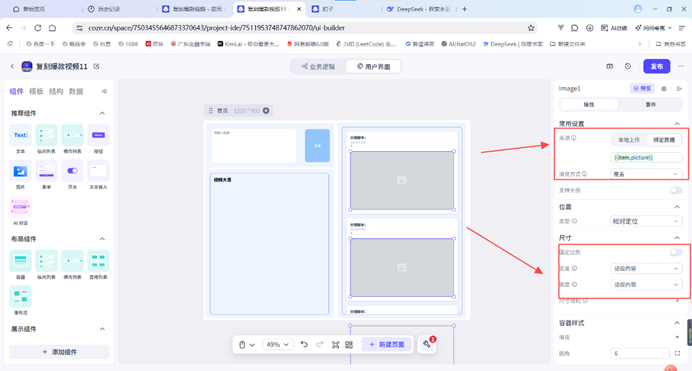
Task: Click the 添加组件 button
Action: (x=60, y=352)
